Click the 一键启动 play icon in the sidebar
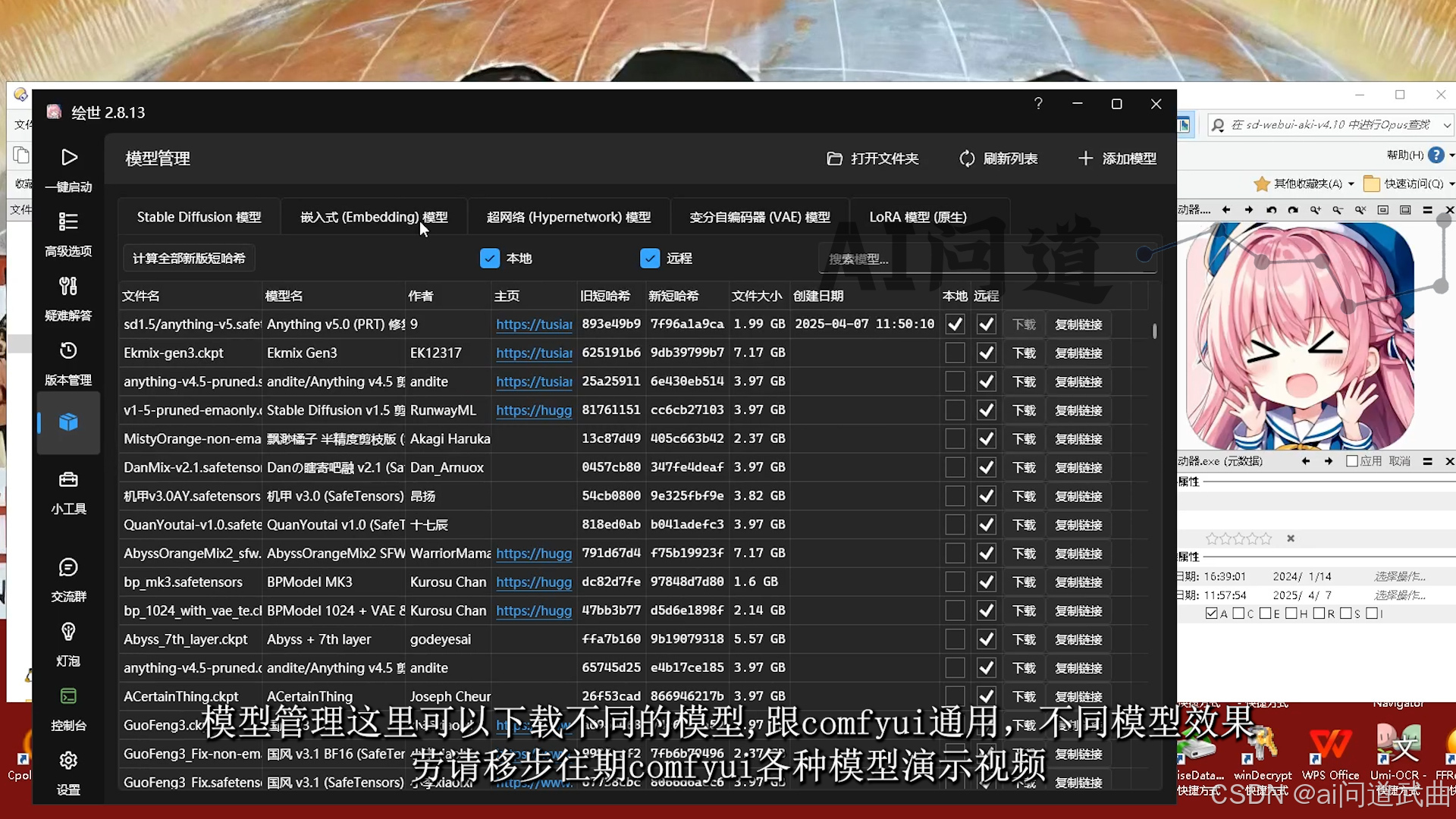Screen dimensions: 1456x819 (69, 158)
